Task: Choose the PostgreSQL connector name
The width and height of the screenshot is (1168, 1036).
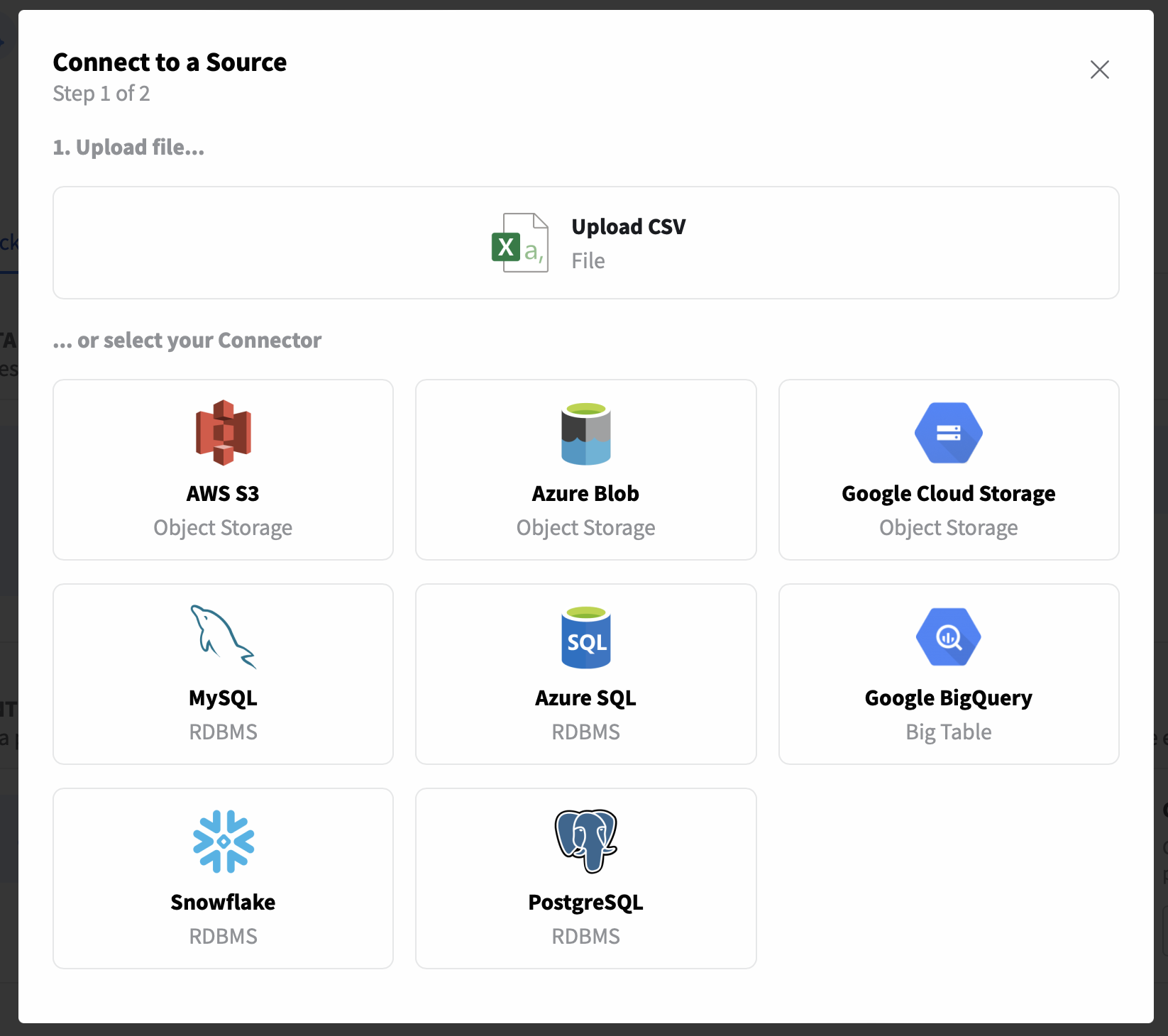Action: pos(586,903)
